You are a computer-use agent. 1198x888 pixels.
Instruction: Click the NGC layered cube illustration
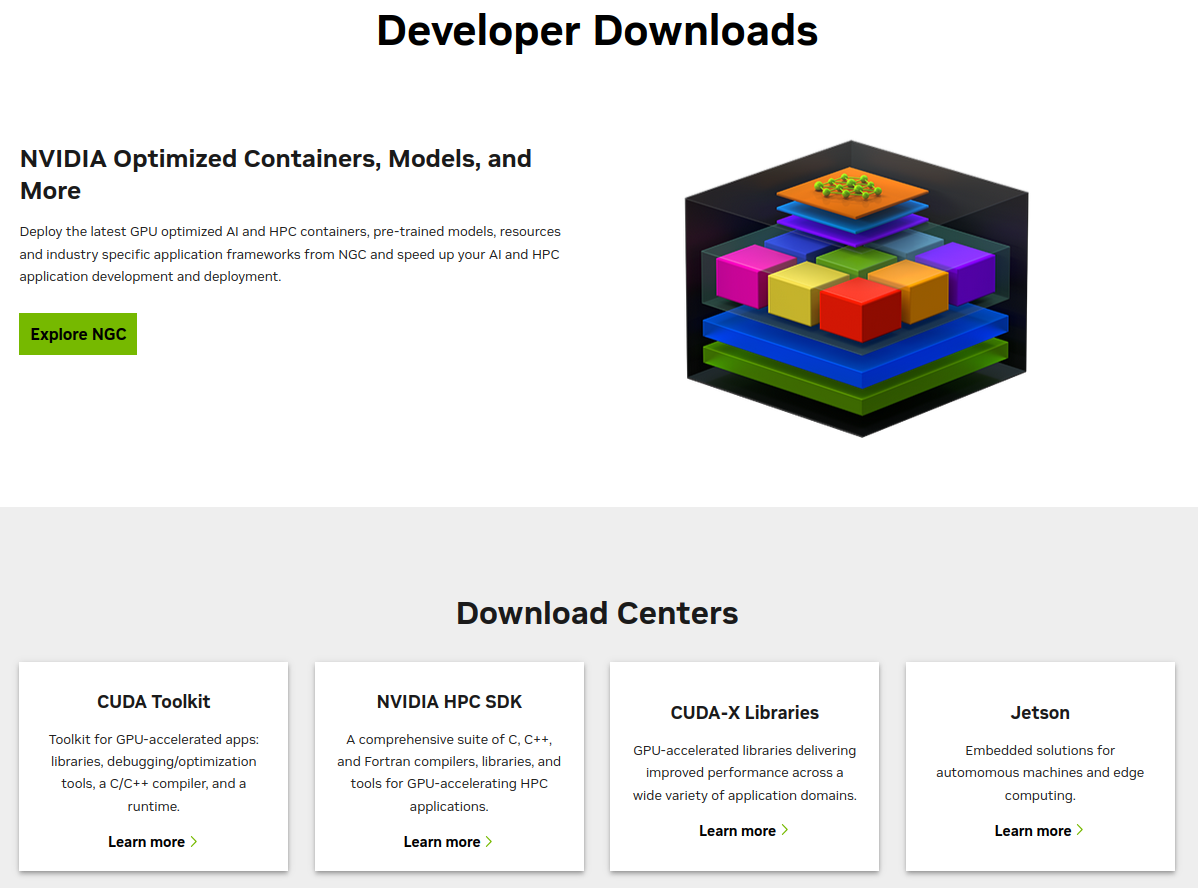856,290
